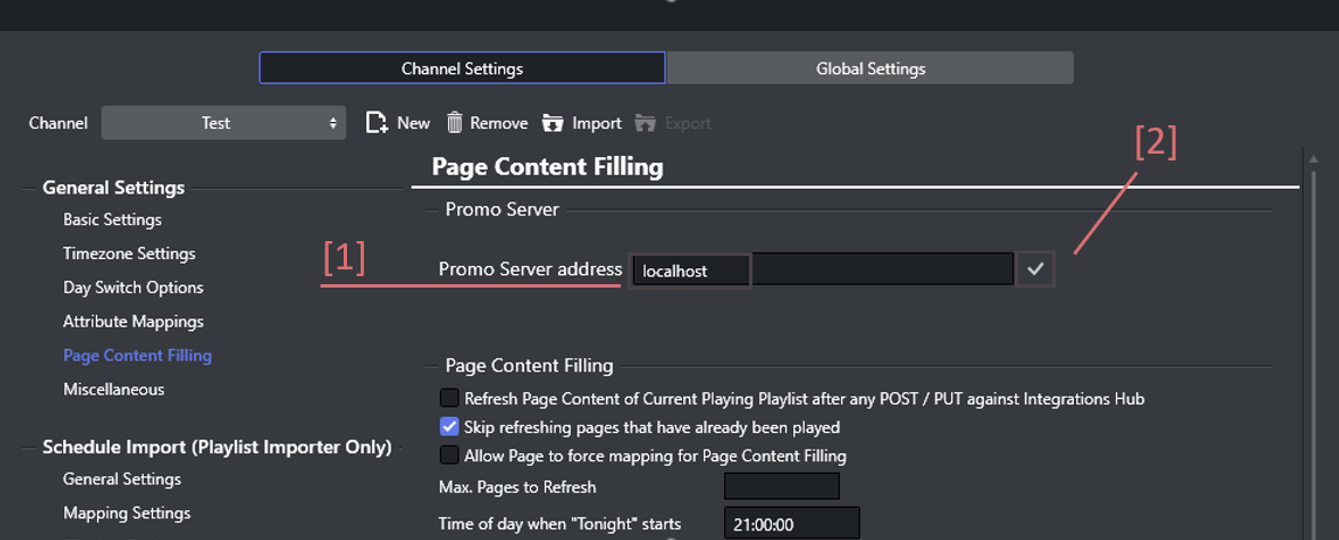Screen dimensions: 1339x540
Task: Go to Day Switch Options
Action: (133, 287)
